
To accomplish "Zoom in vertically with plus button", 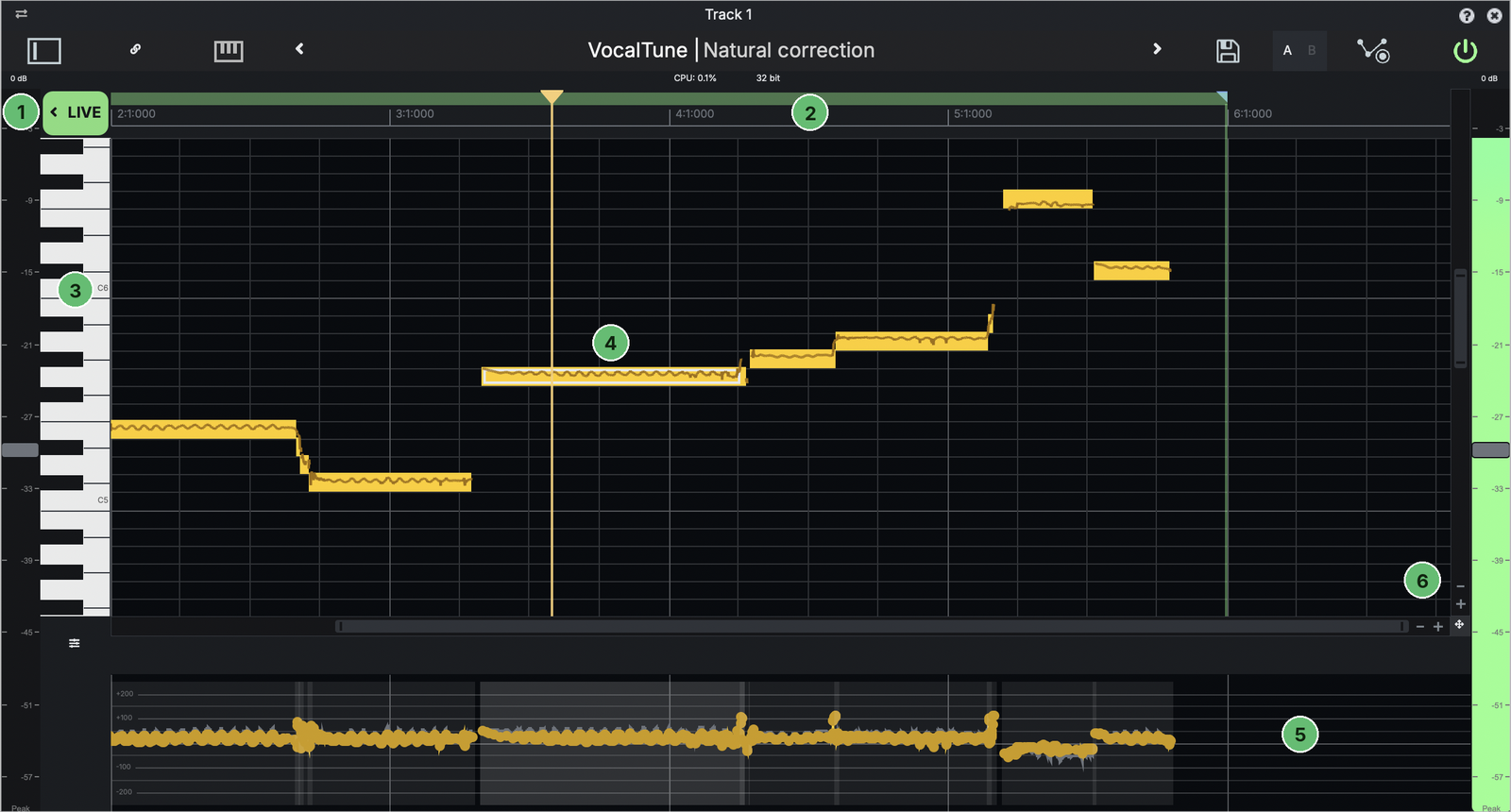I will pos(1460,604).
